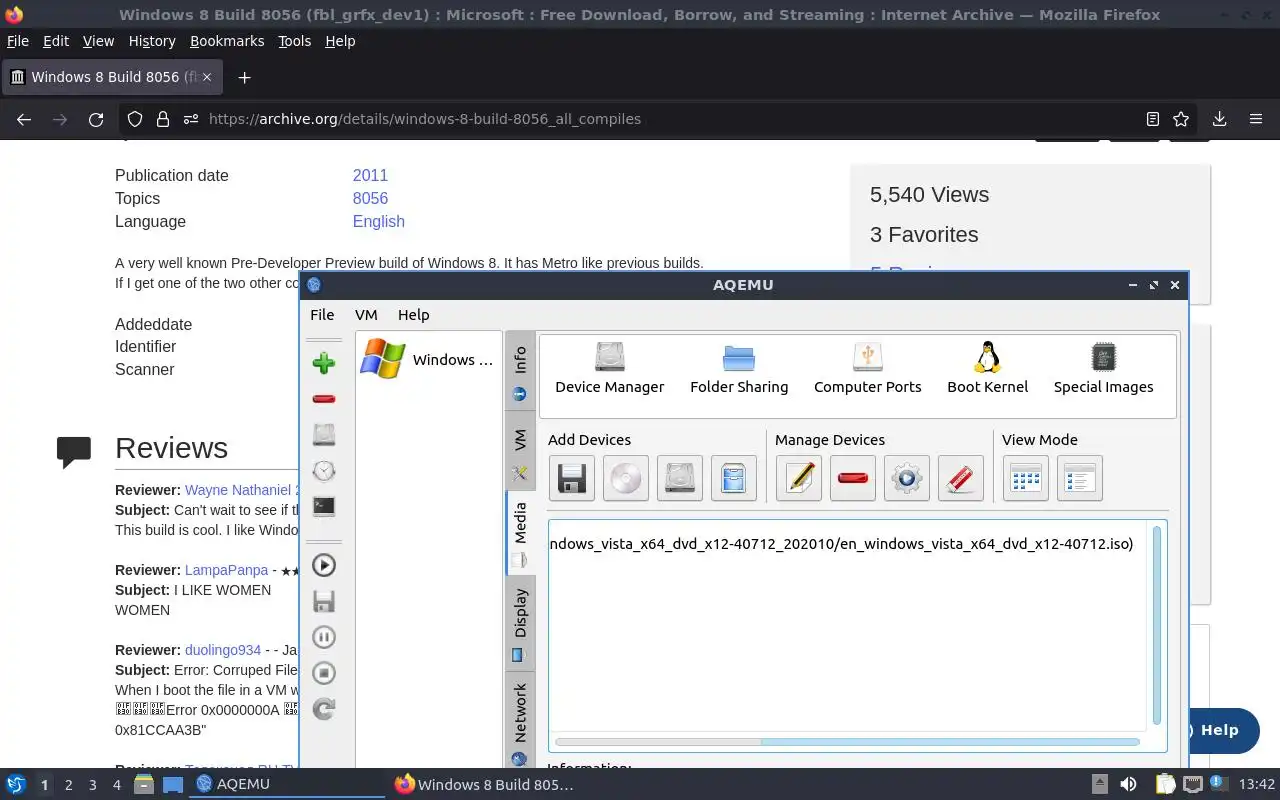This screenshot has height=800, width=1280.
Task: Reset the virtual machine with the arrow icon
Action: [323, 709]
